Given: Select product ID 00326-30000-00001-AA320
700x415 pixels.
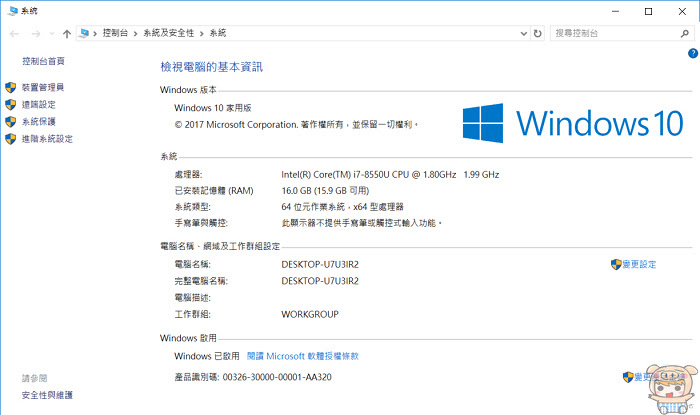Looking at the screenshot, I should click(277, 377).
